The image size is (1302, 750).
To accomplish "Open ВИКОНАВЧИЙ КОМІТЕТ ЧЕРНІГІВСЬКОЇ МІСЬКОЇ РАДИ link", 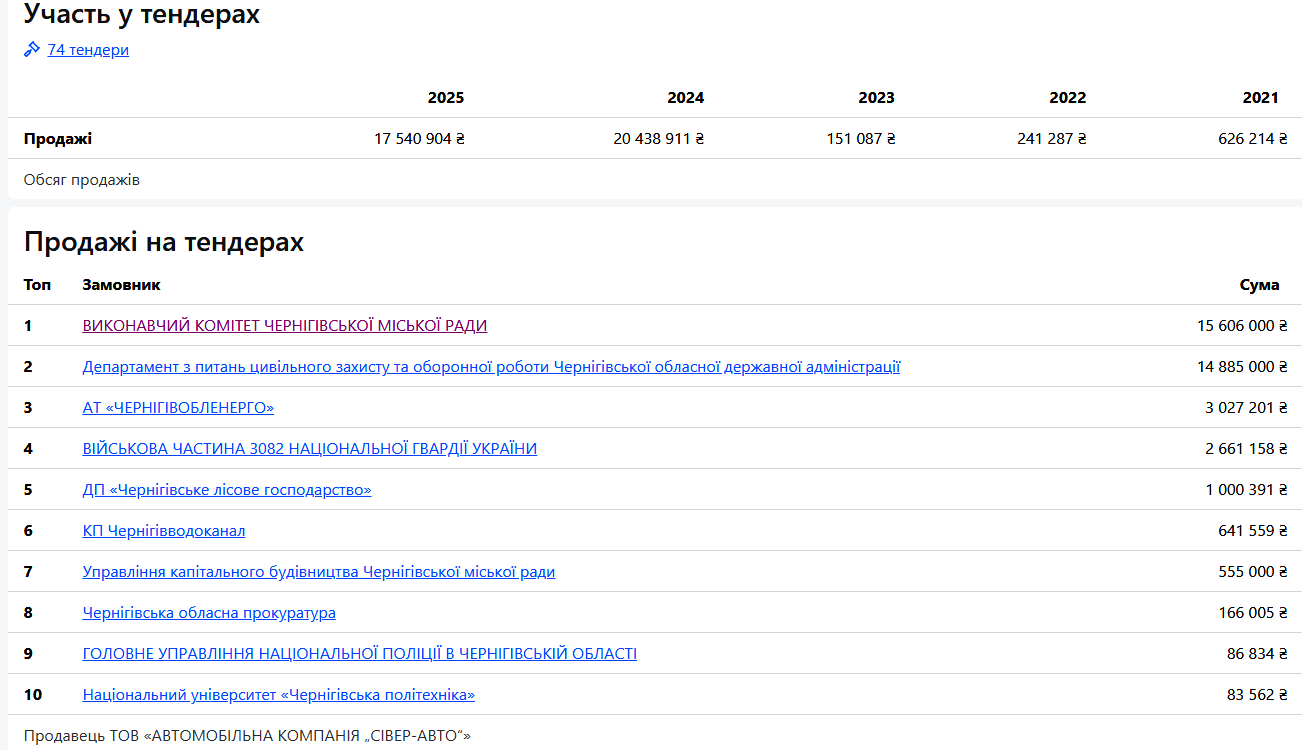I will point(285,326).
